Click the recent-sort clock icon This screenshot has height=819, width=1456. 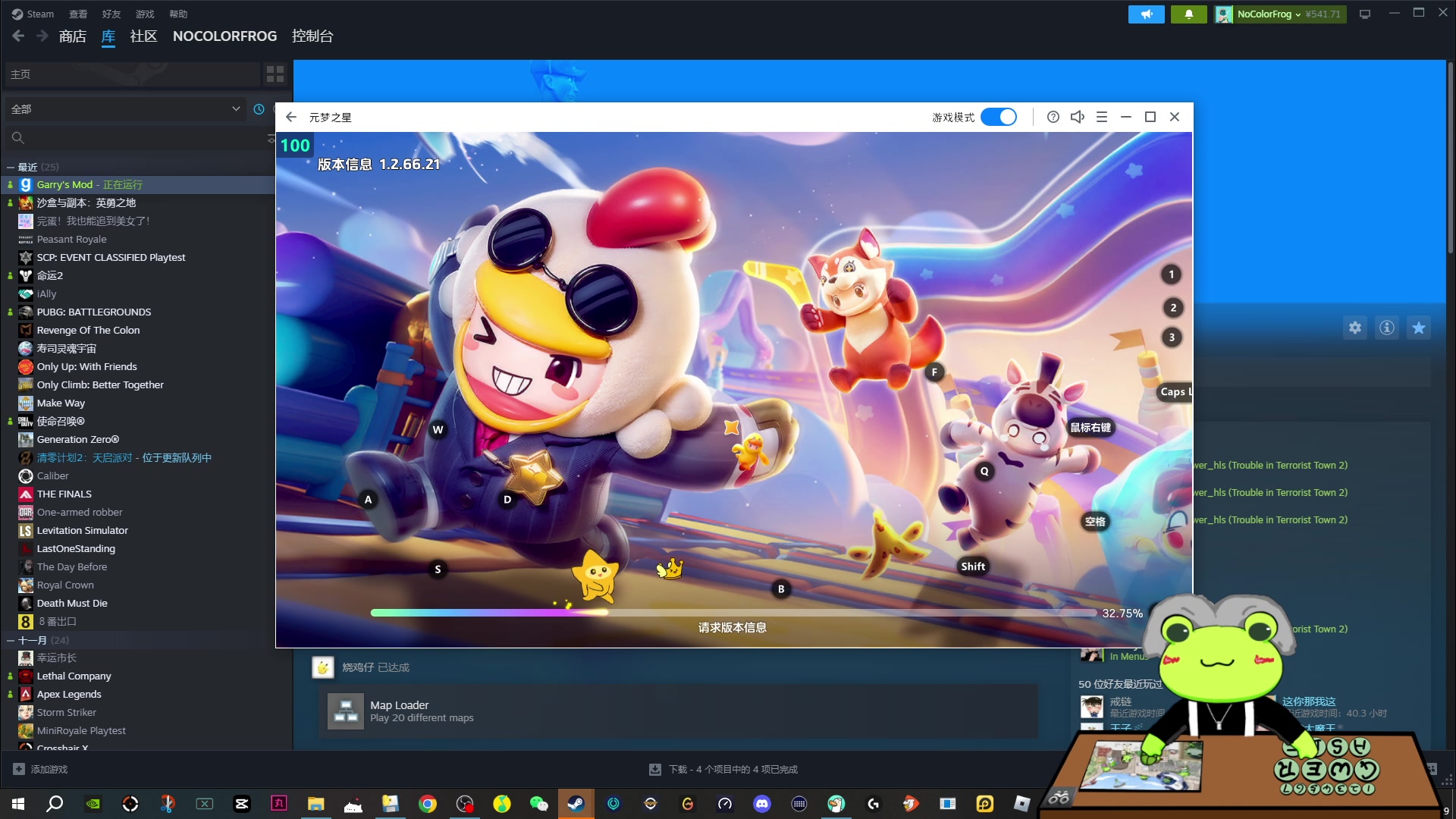coord(259,109)
